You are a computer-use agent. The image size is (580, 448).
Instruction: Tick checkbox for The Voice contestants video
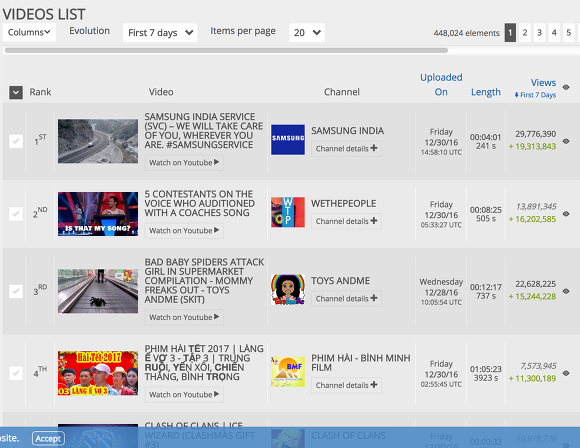click(x=16, y=214)
